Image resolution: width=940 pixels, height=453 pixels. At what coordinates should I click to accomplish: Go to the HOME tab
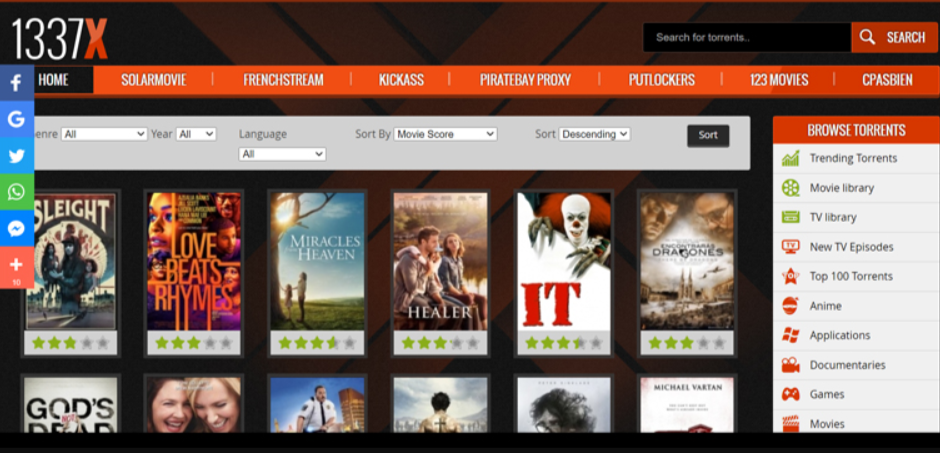(53, 80)
